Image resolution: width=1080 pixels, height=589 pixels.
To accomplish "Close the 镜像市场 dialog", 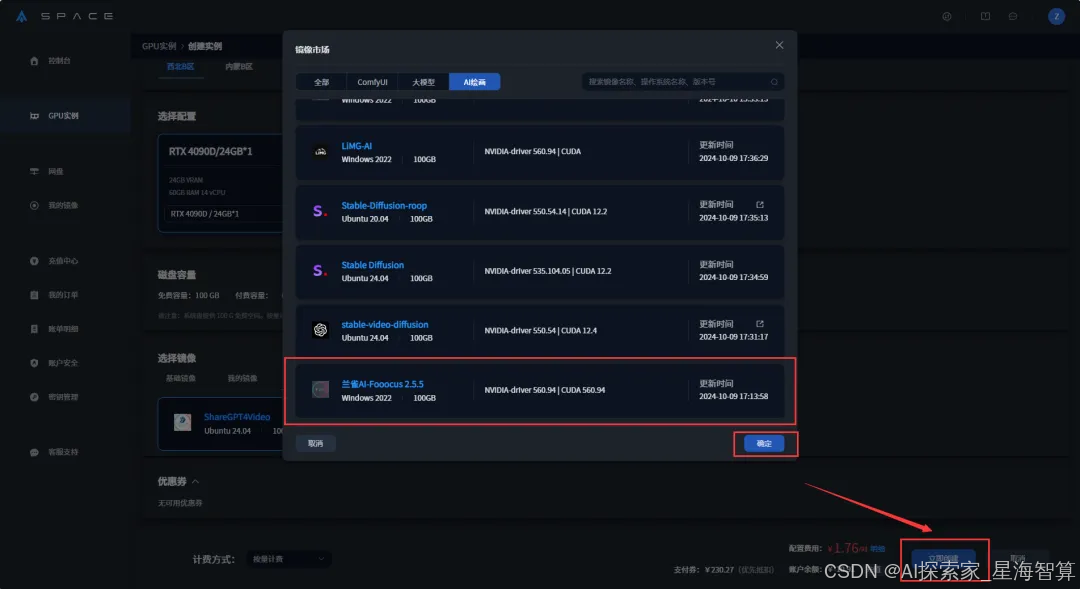I will [x=779, y=45].
